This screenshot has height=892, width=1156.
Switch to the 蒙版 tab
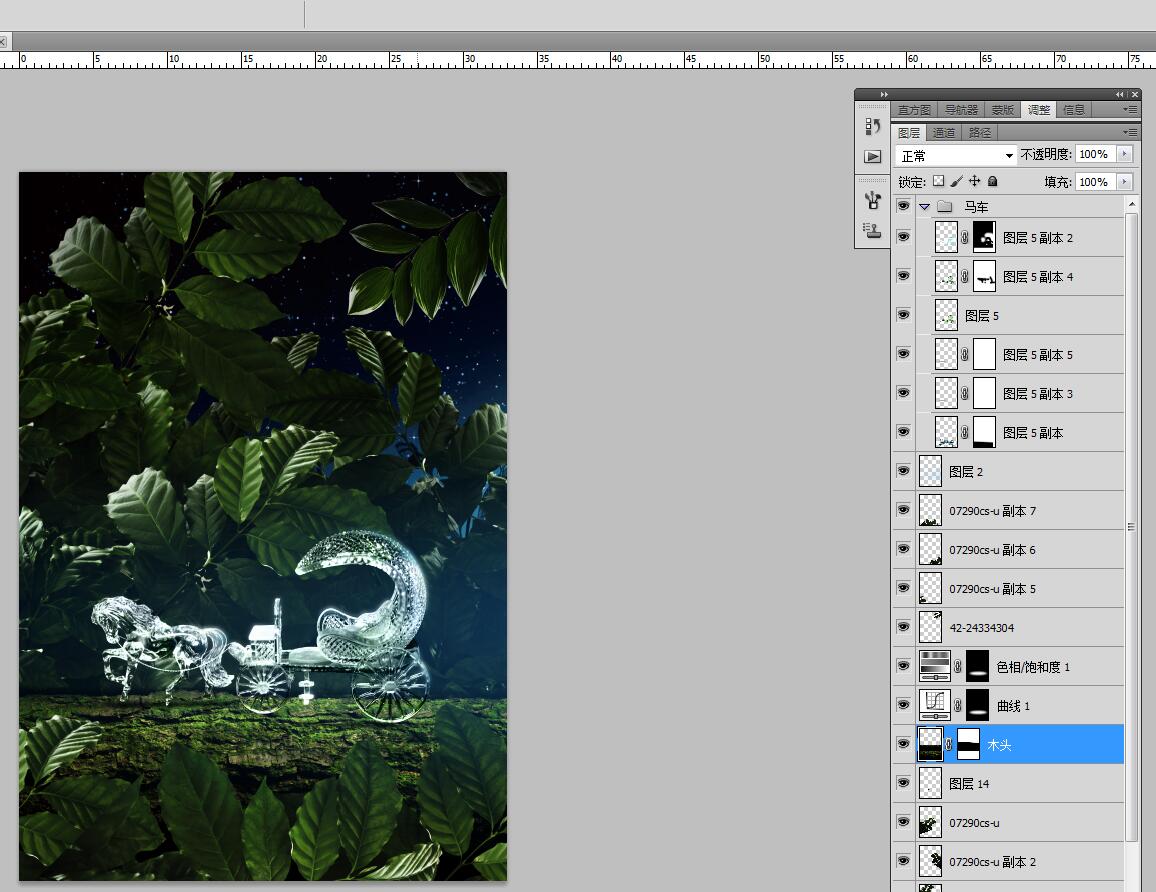coord(1003,110)
